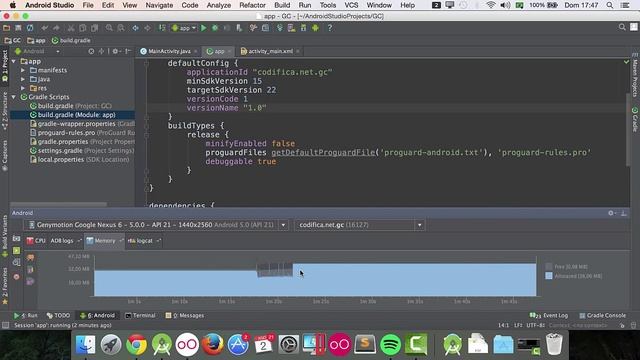Image resolution: width=640 pixels, height=360 pixels.
Task: Open the Genymotion device selector dropdown arrow
Action: (283, 225)
